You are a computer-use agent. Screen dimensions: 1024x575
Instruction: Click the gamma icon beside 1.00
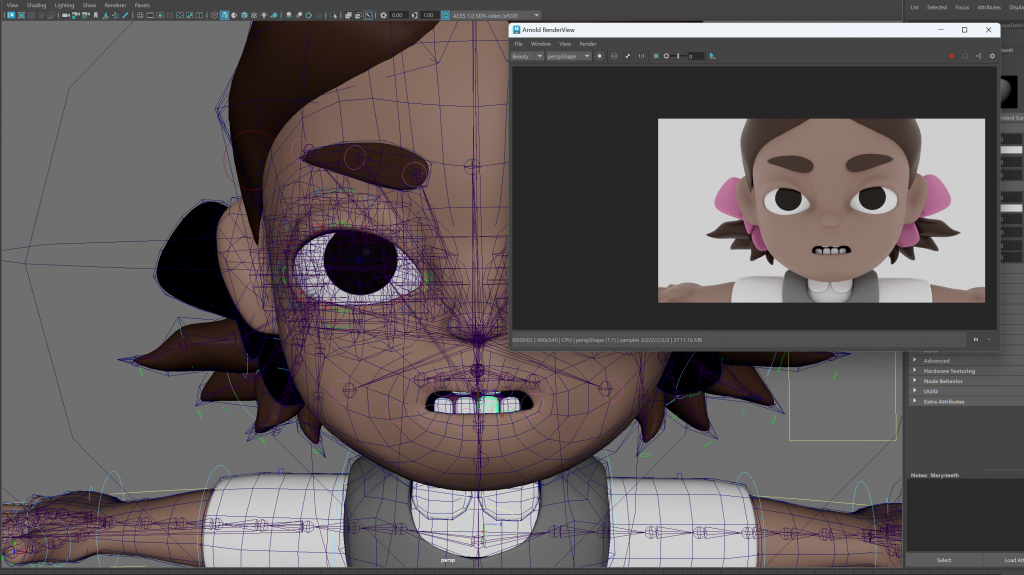[x=415, y=15]
